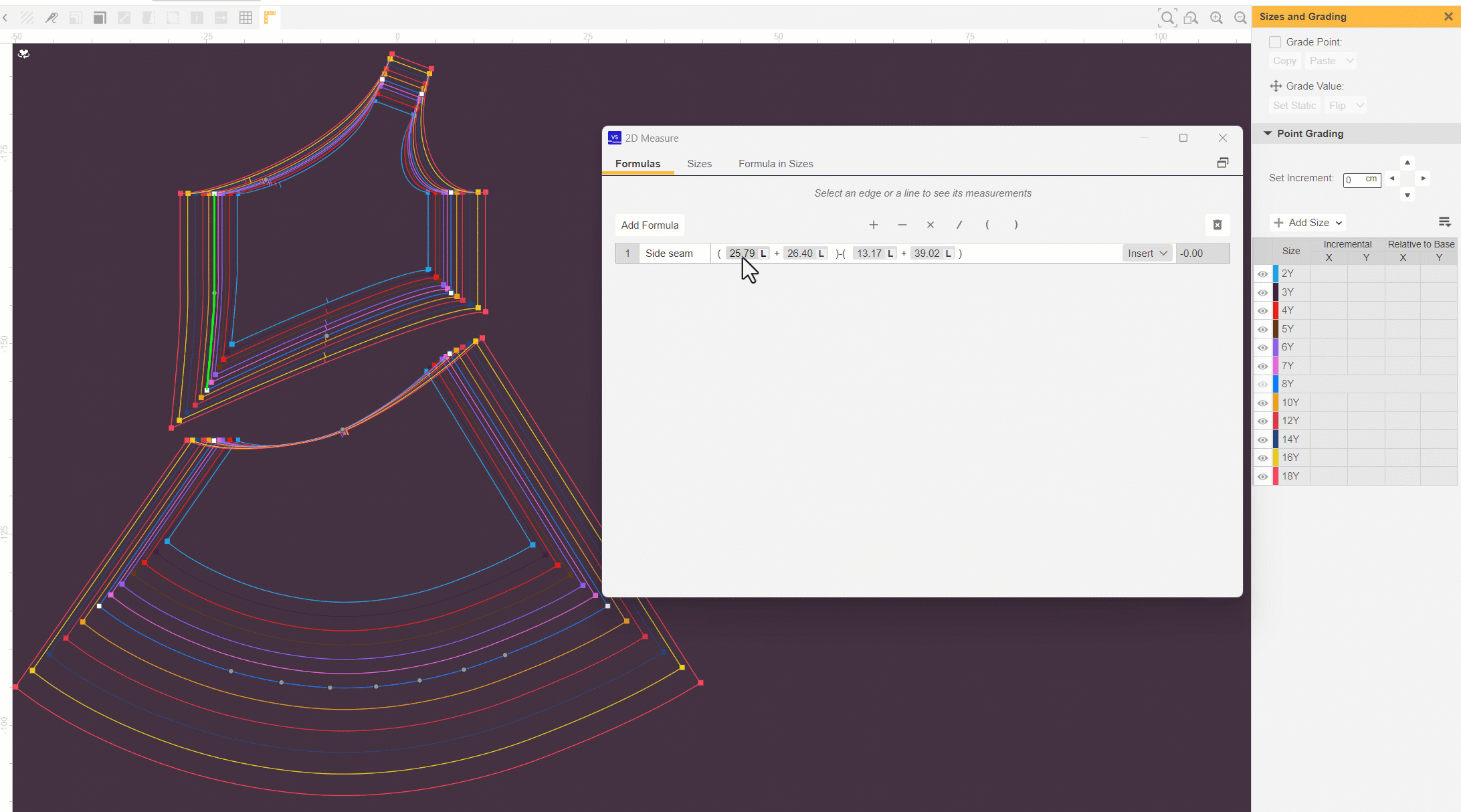Insert the multiply operator into formula
Screen dimensions: 1461x812
tap(931, 225)
